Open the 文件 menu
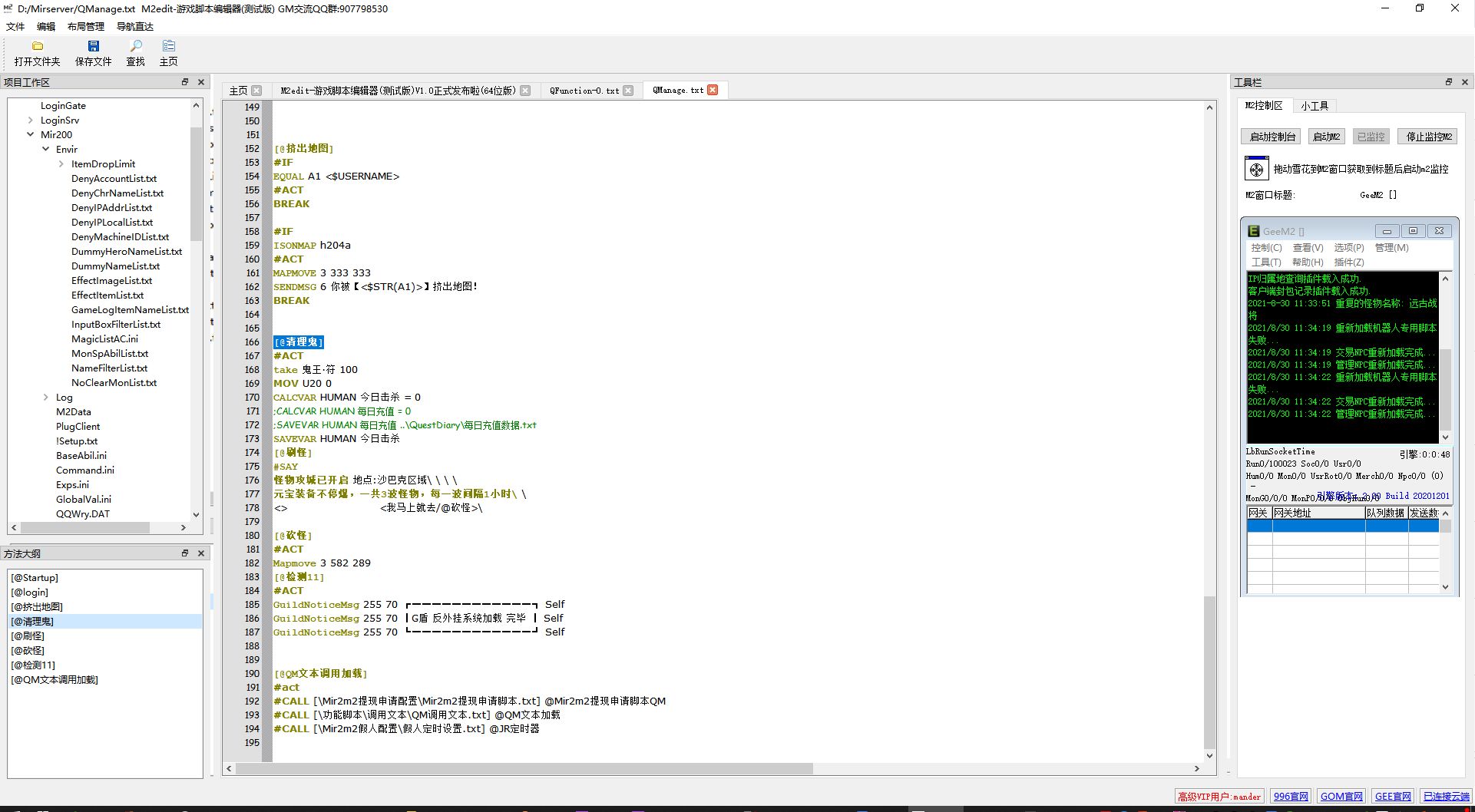This screenshot has width=1475, height=812. click(15, 26)
